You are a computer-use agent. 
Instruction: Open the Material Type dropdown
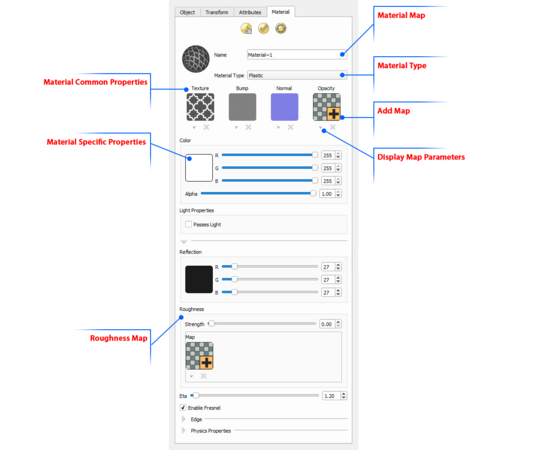(297, 75)
